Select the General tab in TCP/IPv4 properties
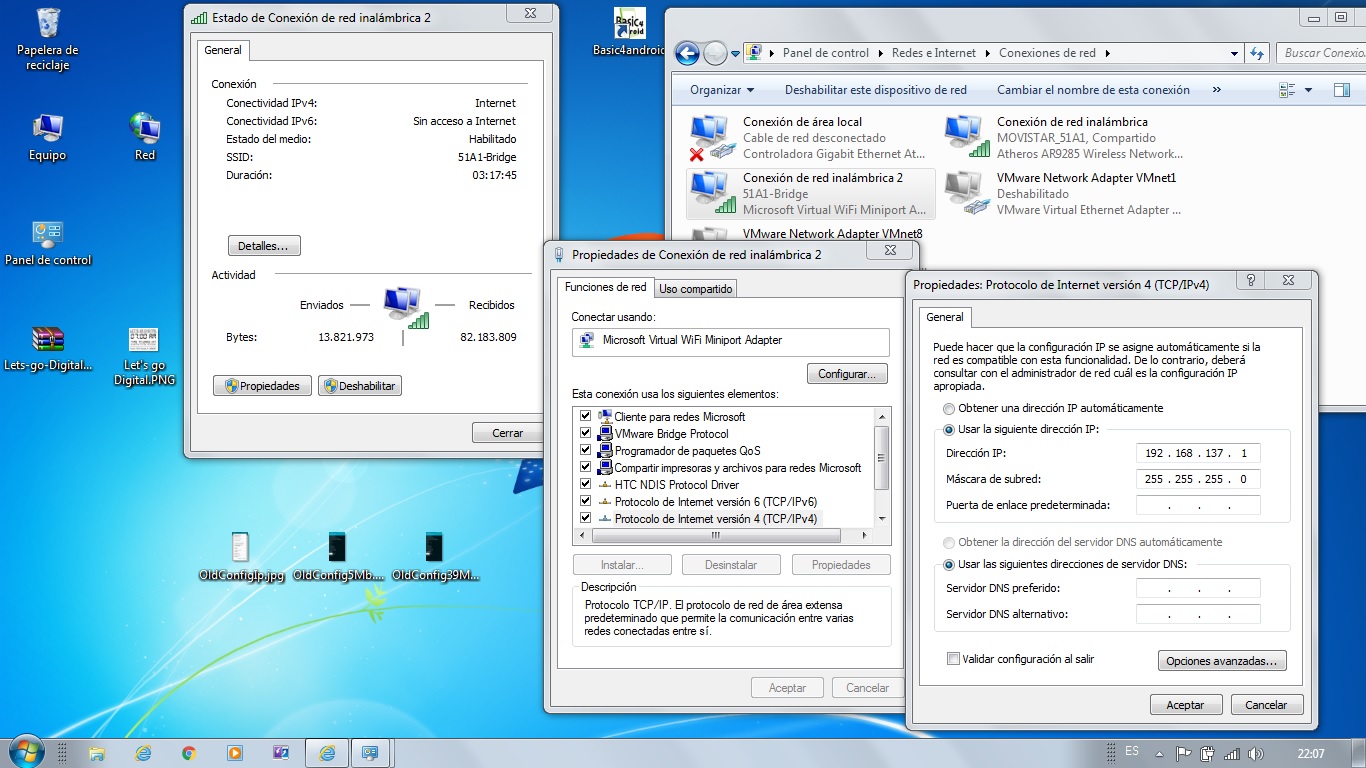This screenshot has width=1366, height=768. (945, 317)
